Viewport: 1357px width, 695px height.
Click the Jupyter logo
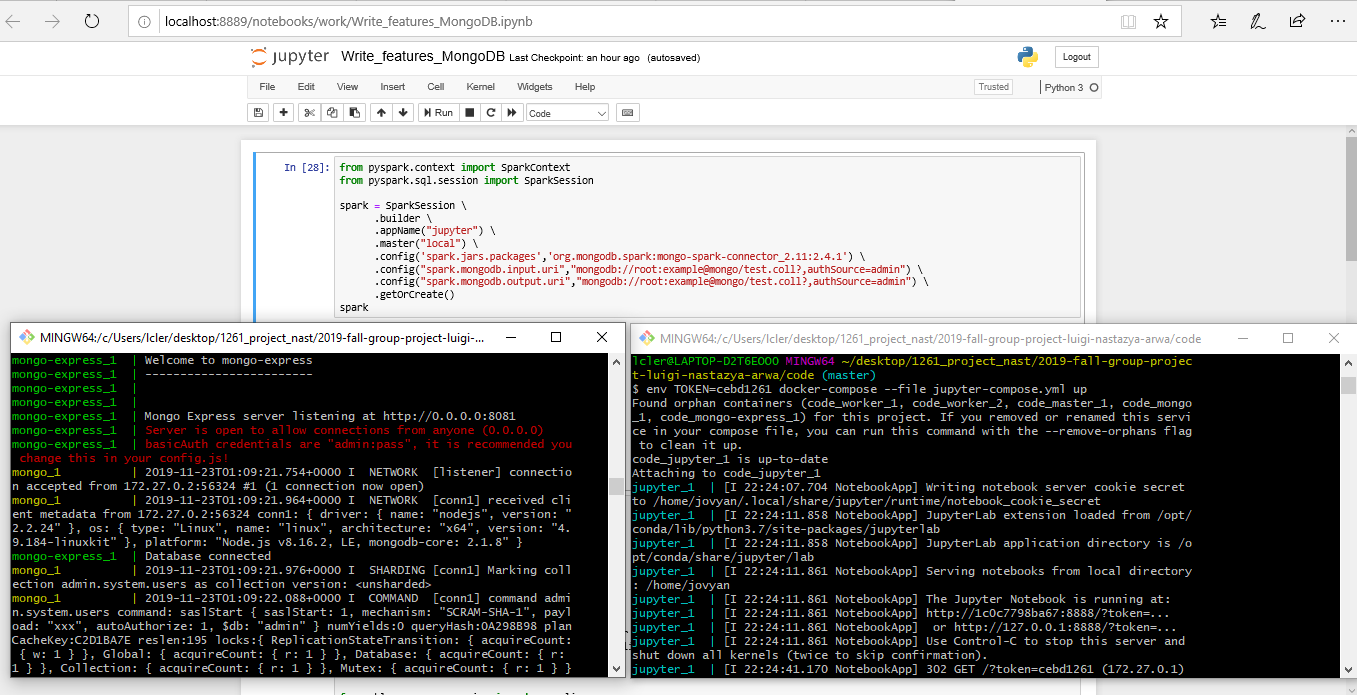289,57
